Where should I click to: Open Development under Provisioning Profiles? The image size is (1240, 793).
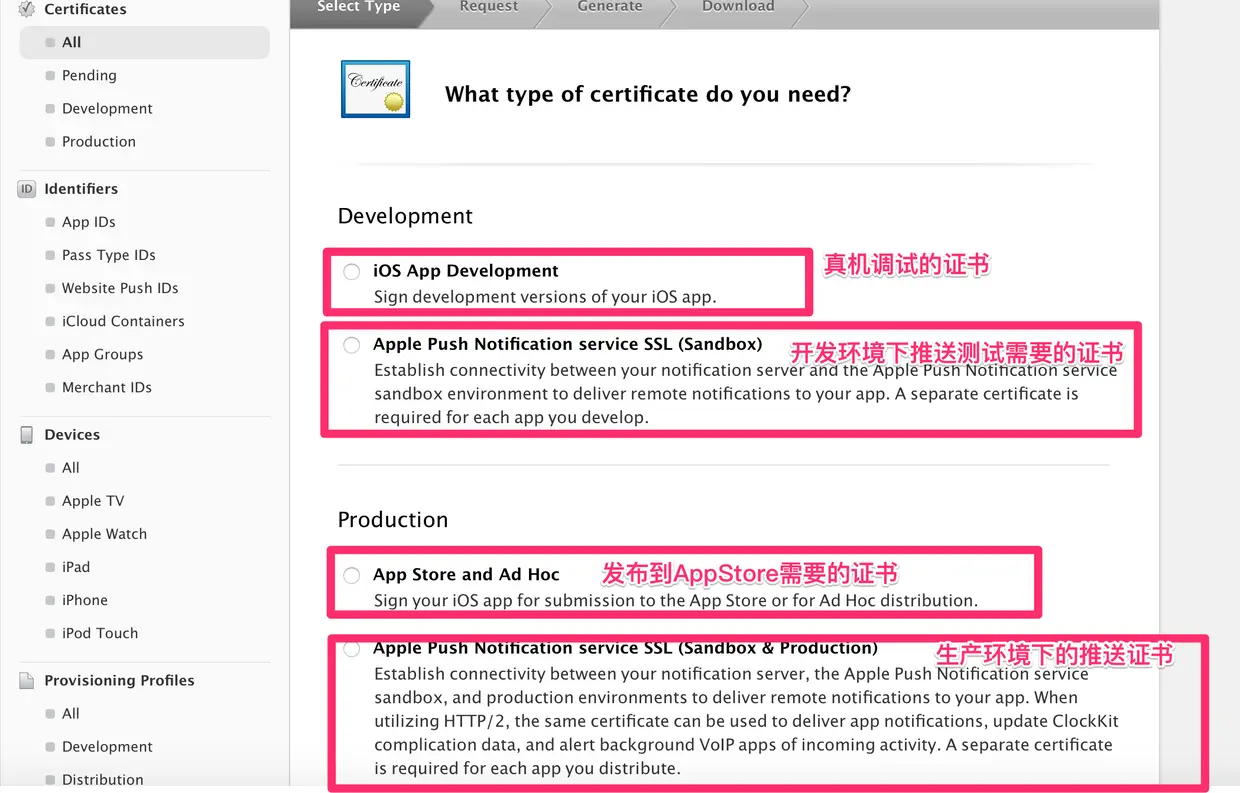[107, 746]
